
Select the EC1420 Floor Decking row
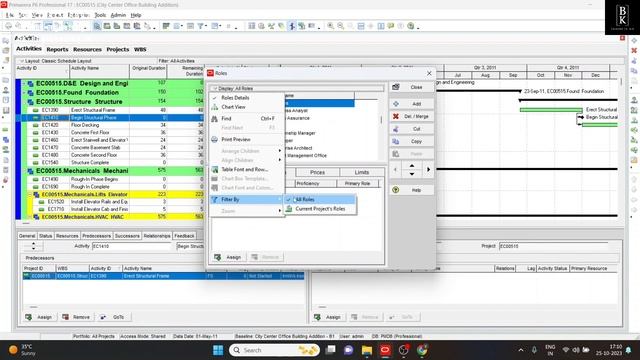click(x=110, y=125)
